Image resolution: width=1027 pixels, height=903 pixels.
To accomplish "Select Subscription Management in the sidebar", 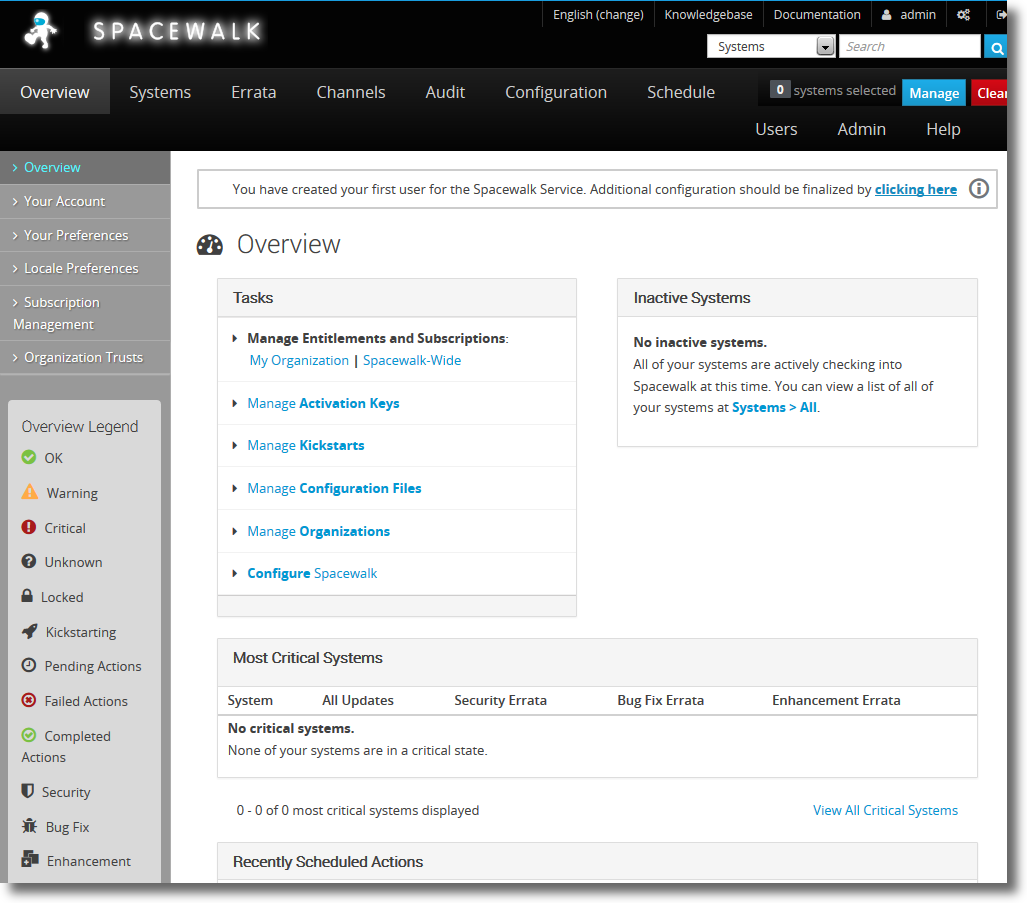I will coord(85,313).
